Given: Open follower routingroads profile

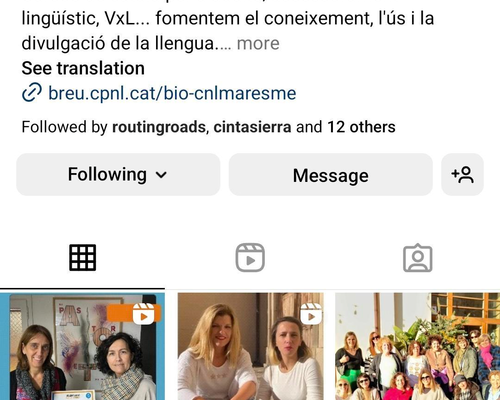Looking at the screenshot, I should point(159,127).
